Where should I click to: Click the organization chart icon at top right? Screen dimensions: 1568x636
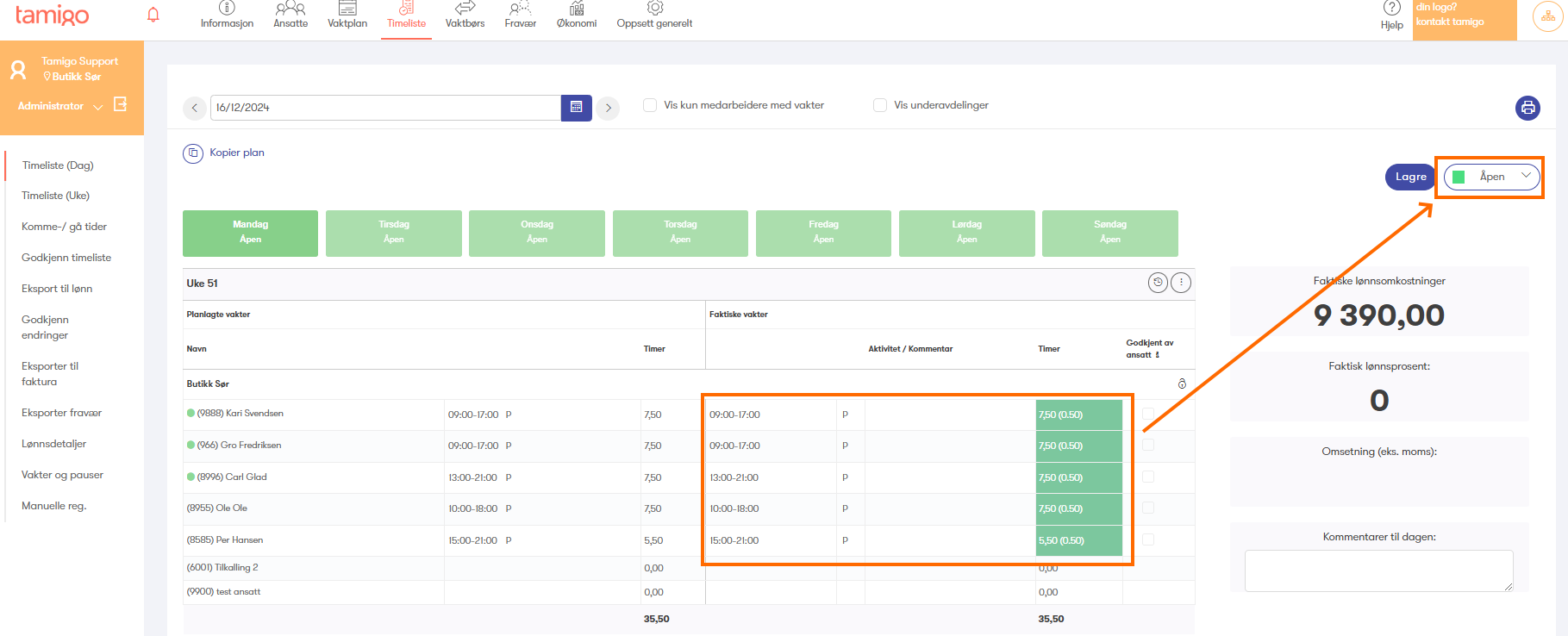1548,16
